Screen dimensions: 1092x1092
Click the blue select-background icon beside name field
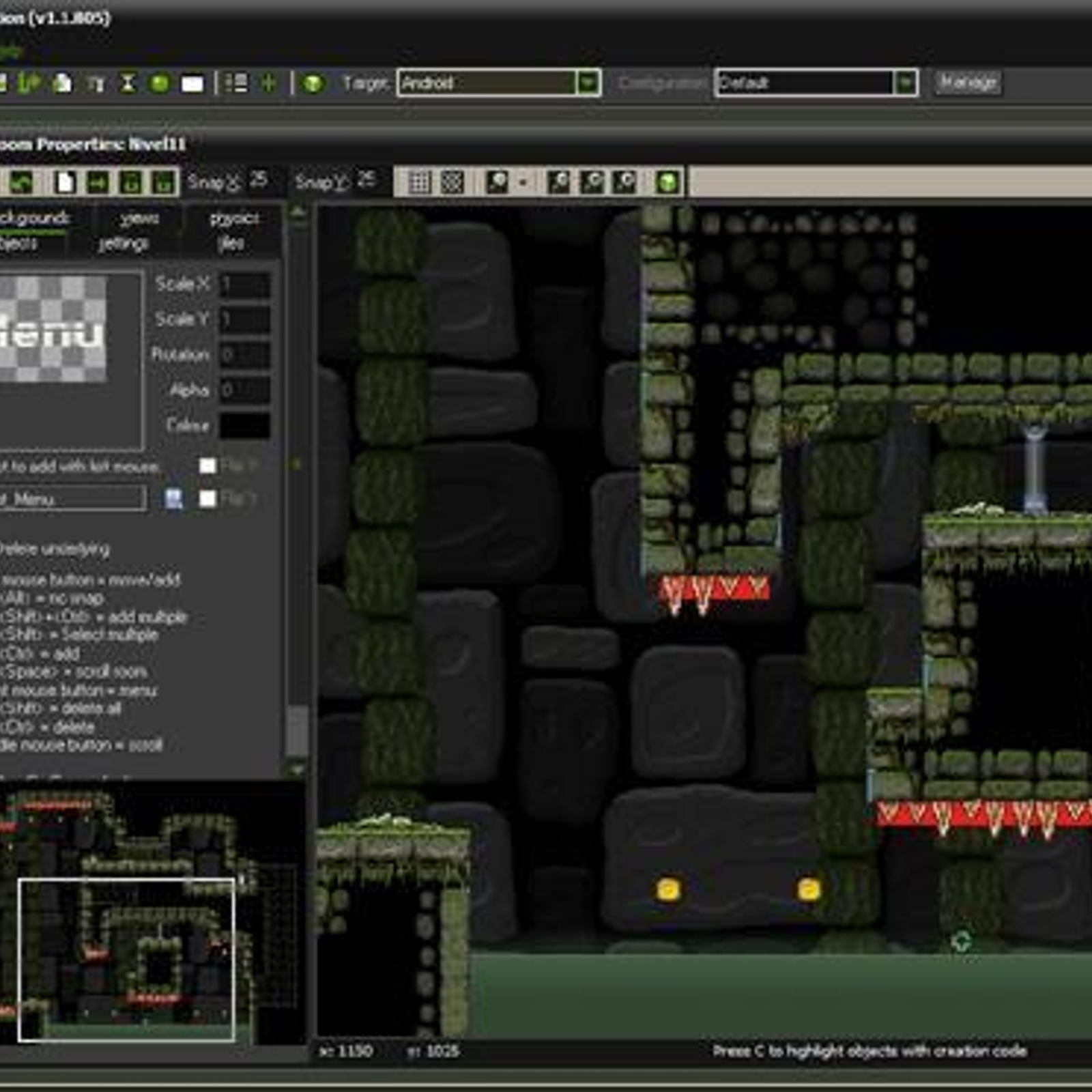[174, 499]
